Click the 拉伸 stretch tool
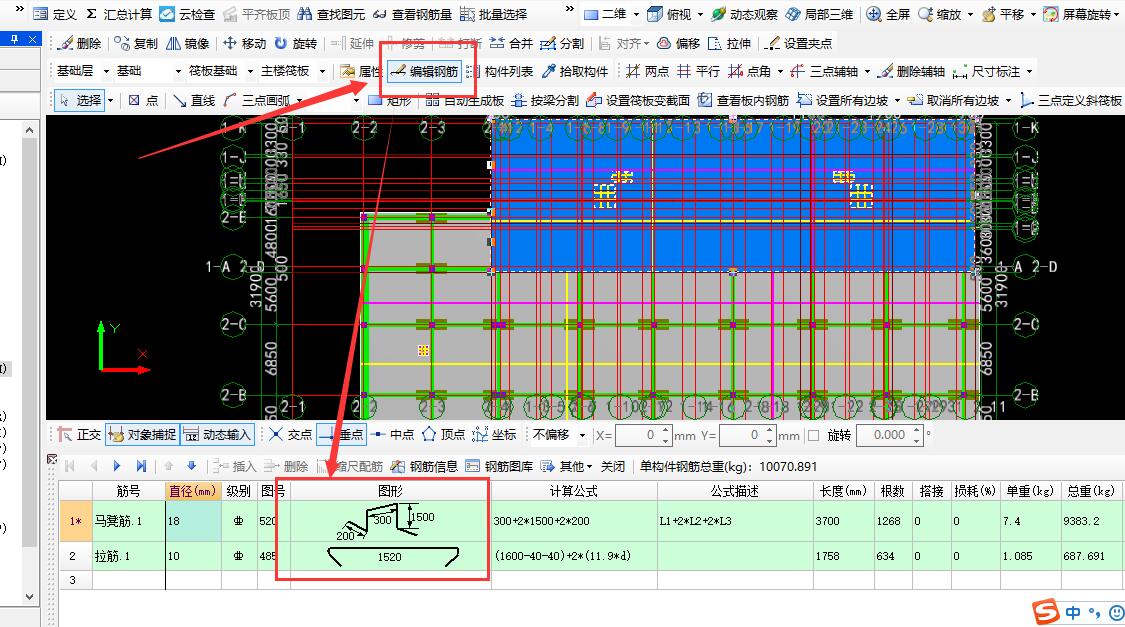The height and width of the screenshot is (627, 1125). pyautogui.click(x=729, y=43)
